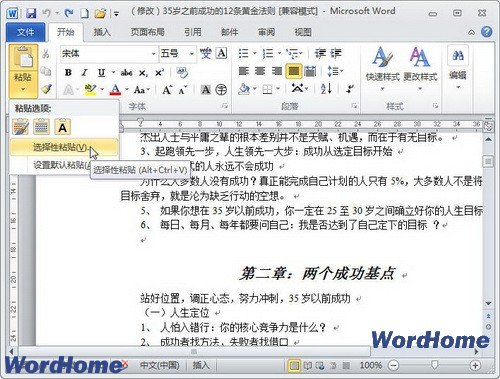Click the bullets list icon

pyautogui.click(x=244, y=53)
